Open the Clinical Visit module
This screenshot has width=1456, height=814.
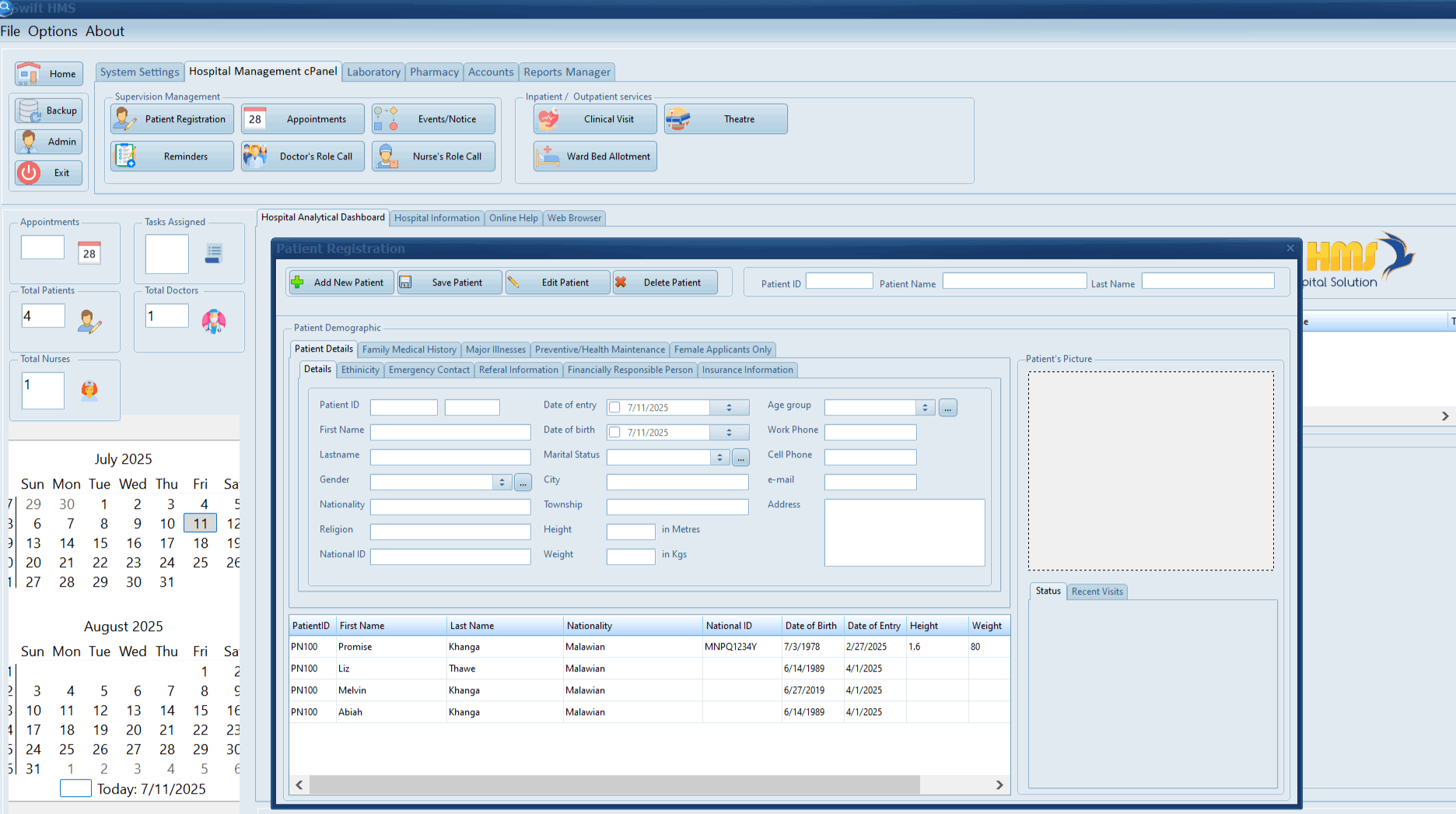tap(594, 118)
